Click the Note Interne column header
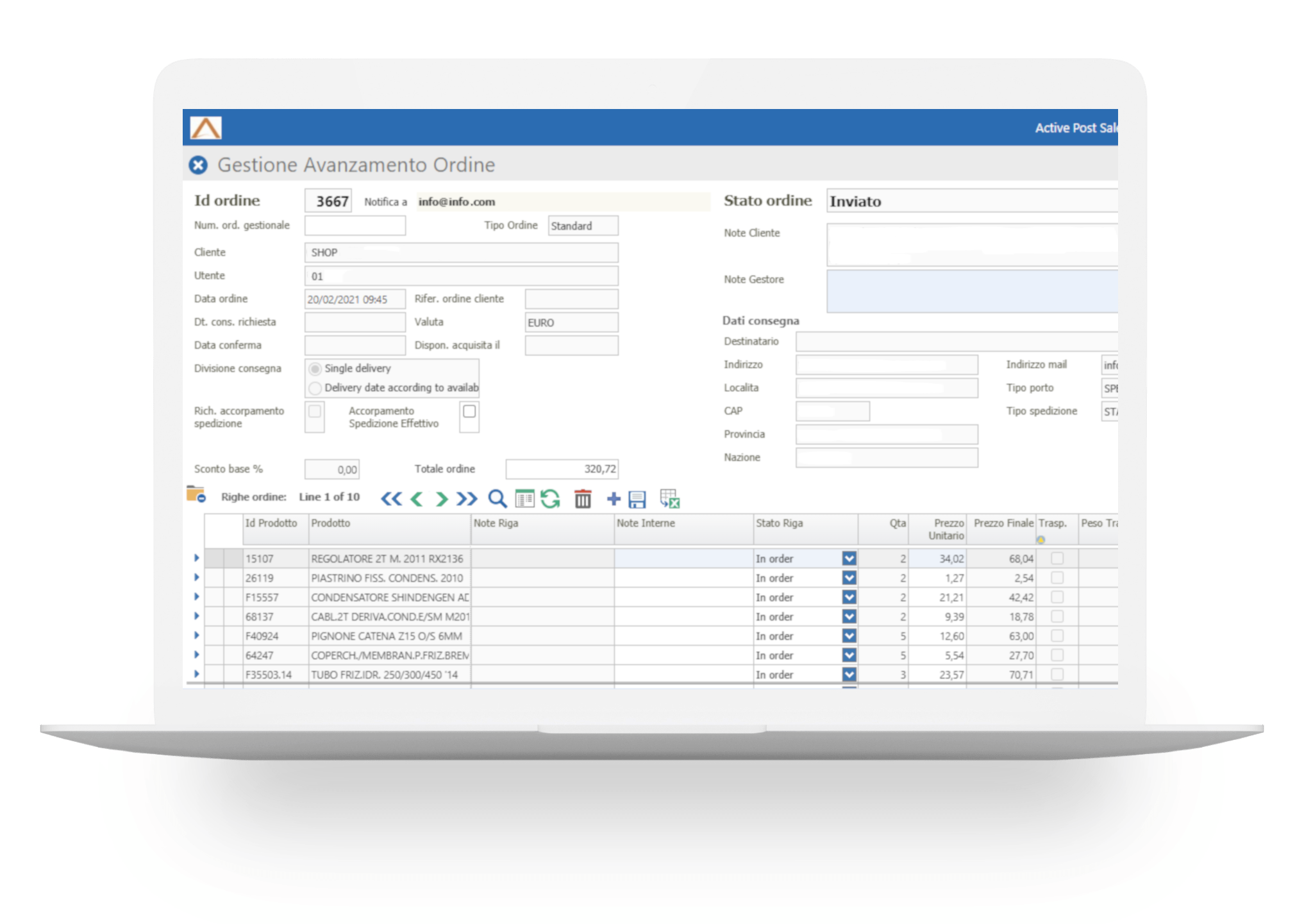The width and height of the screenshot is (1304, 924). point(684,530)
